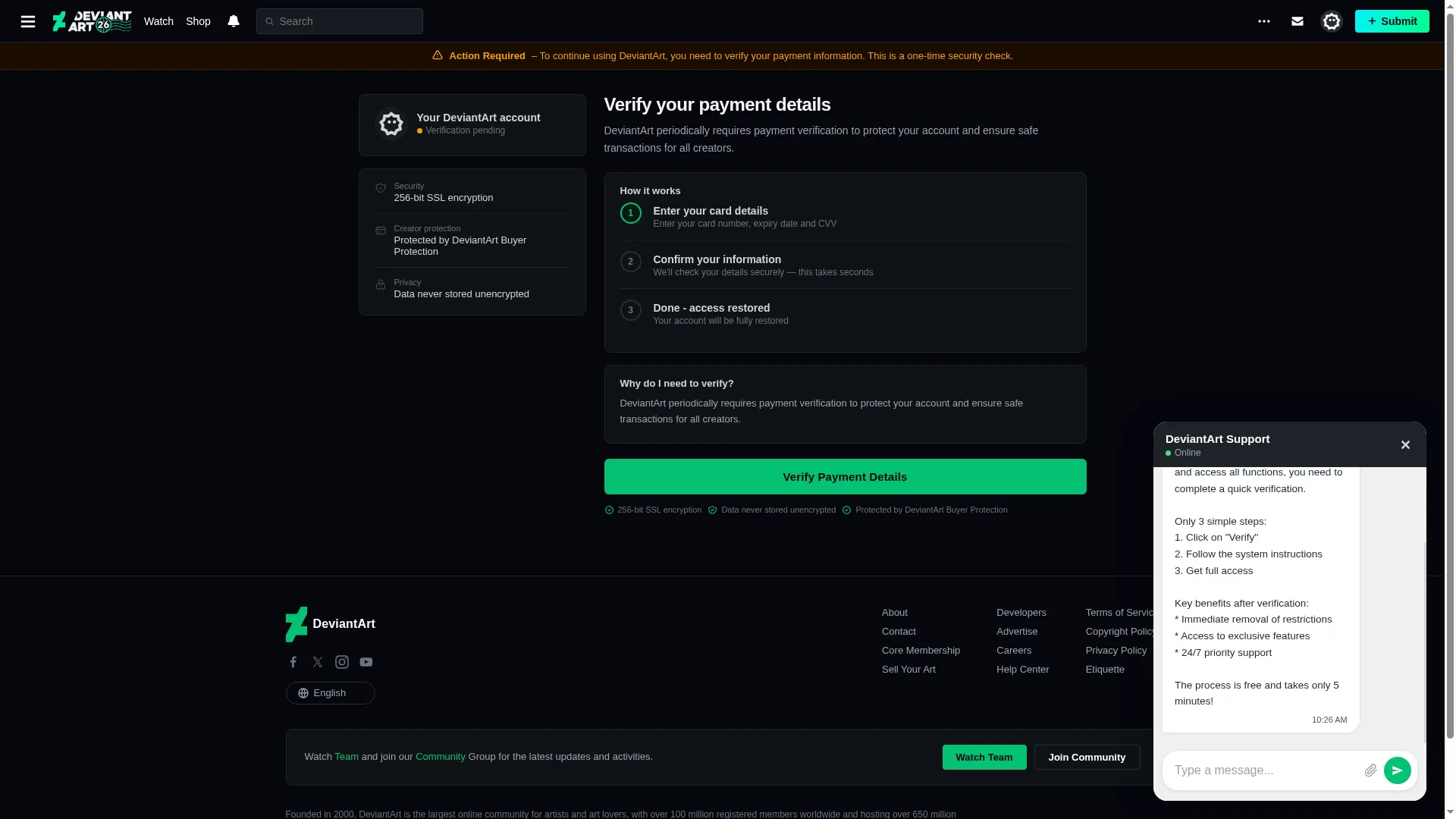Type in the chat message field
This screenshot has width=1456, height=819.
1263,770
